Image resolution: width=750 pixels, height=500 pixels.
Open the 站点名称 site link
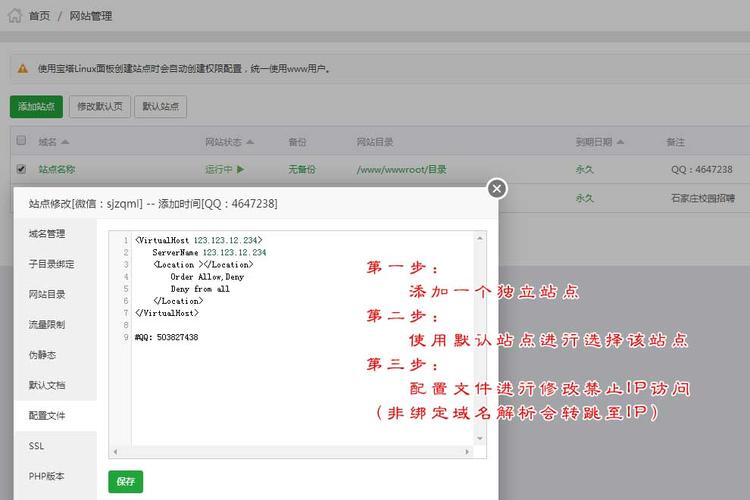57,169
